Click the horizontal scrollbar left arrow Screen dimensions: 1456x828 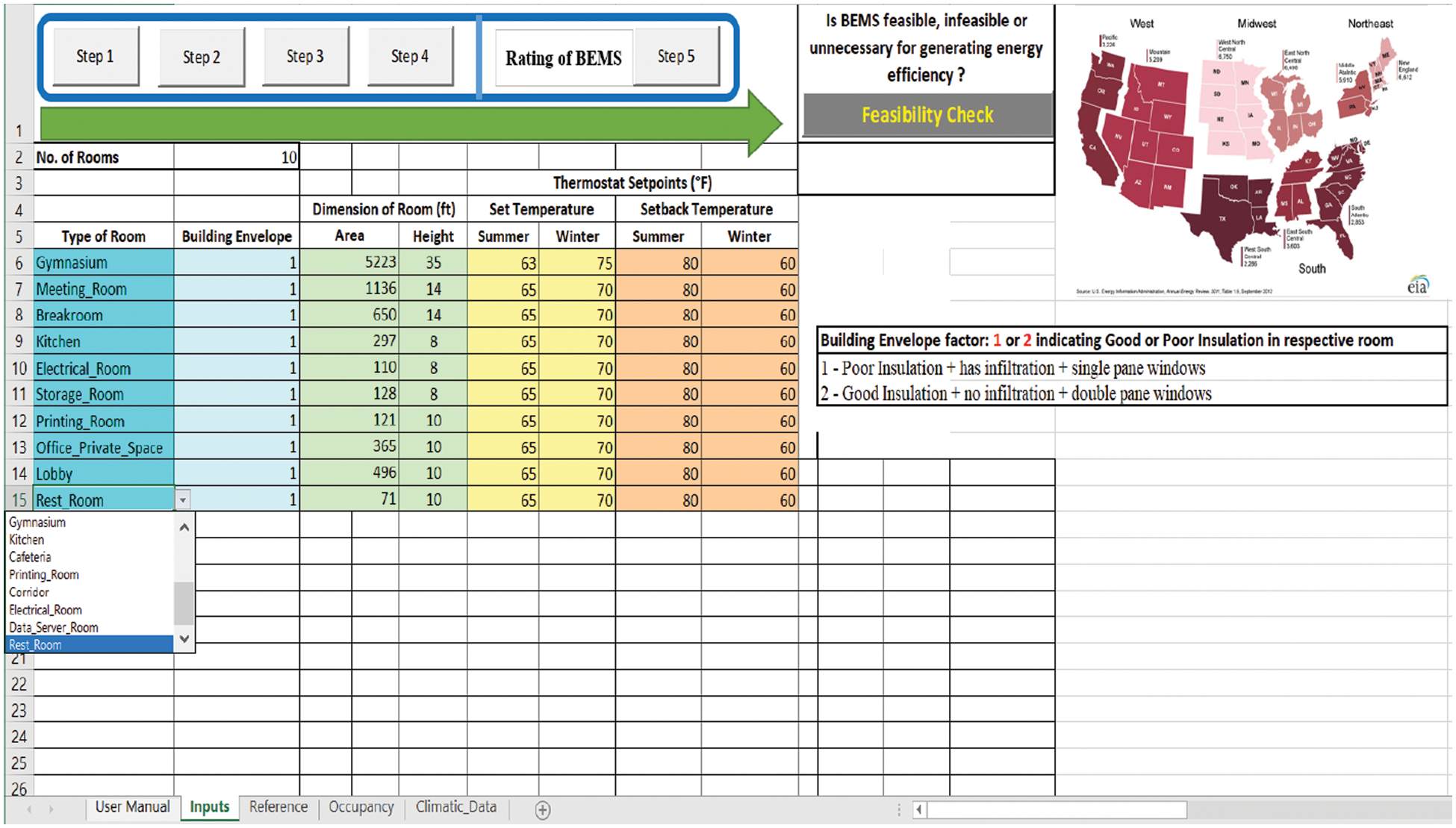click(919, 810)
